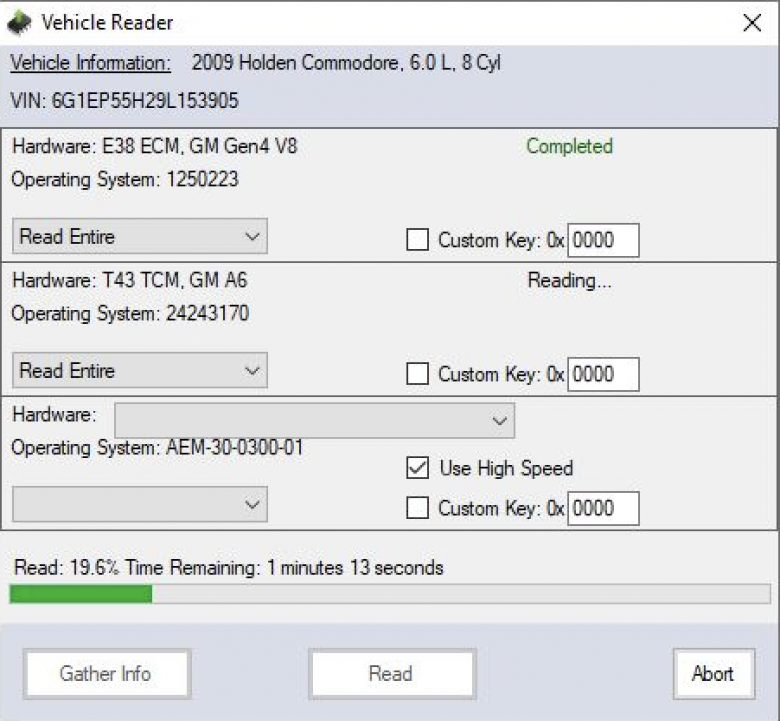This screenshot has height=721, width=780.
Task: Click Operating System: 1250223 label
Action: pos(125,180)
